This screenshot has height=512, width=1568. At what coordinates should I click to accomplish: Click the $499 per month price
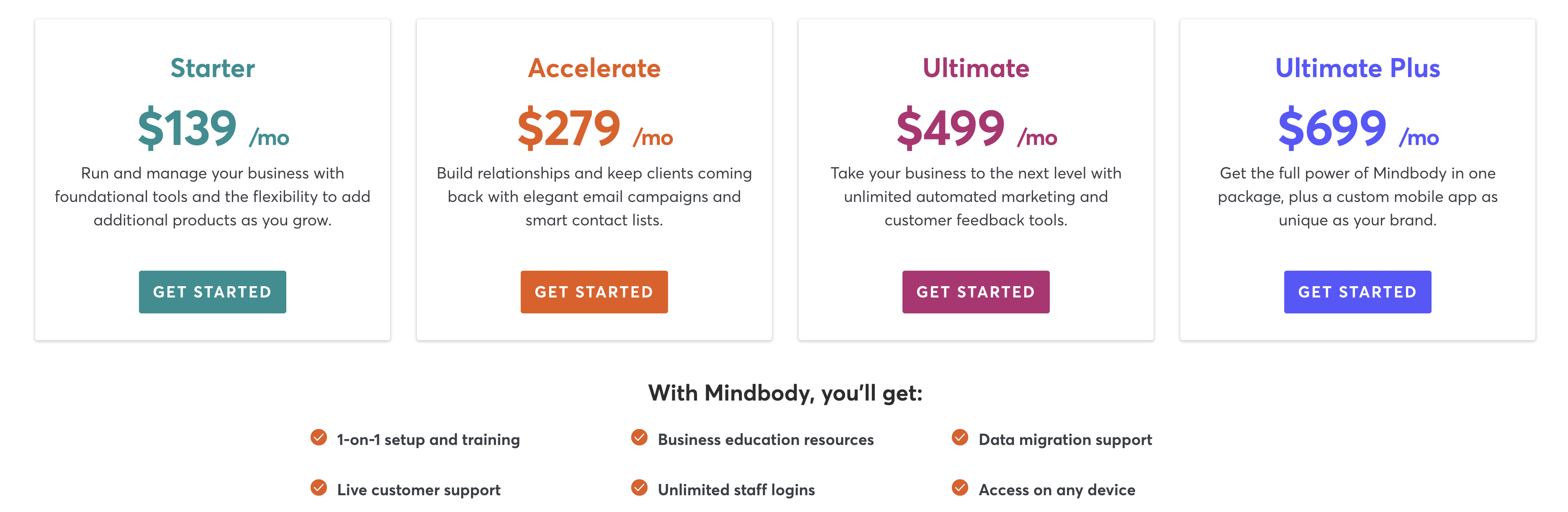coord(976,128)
